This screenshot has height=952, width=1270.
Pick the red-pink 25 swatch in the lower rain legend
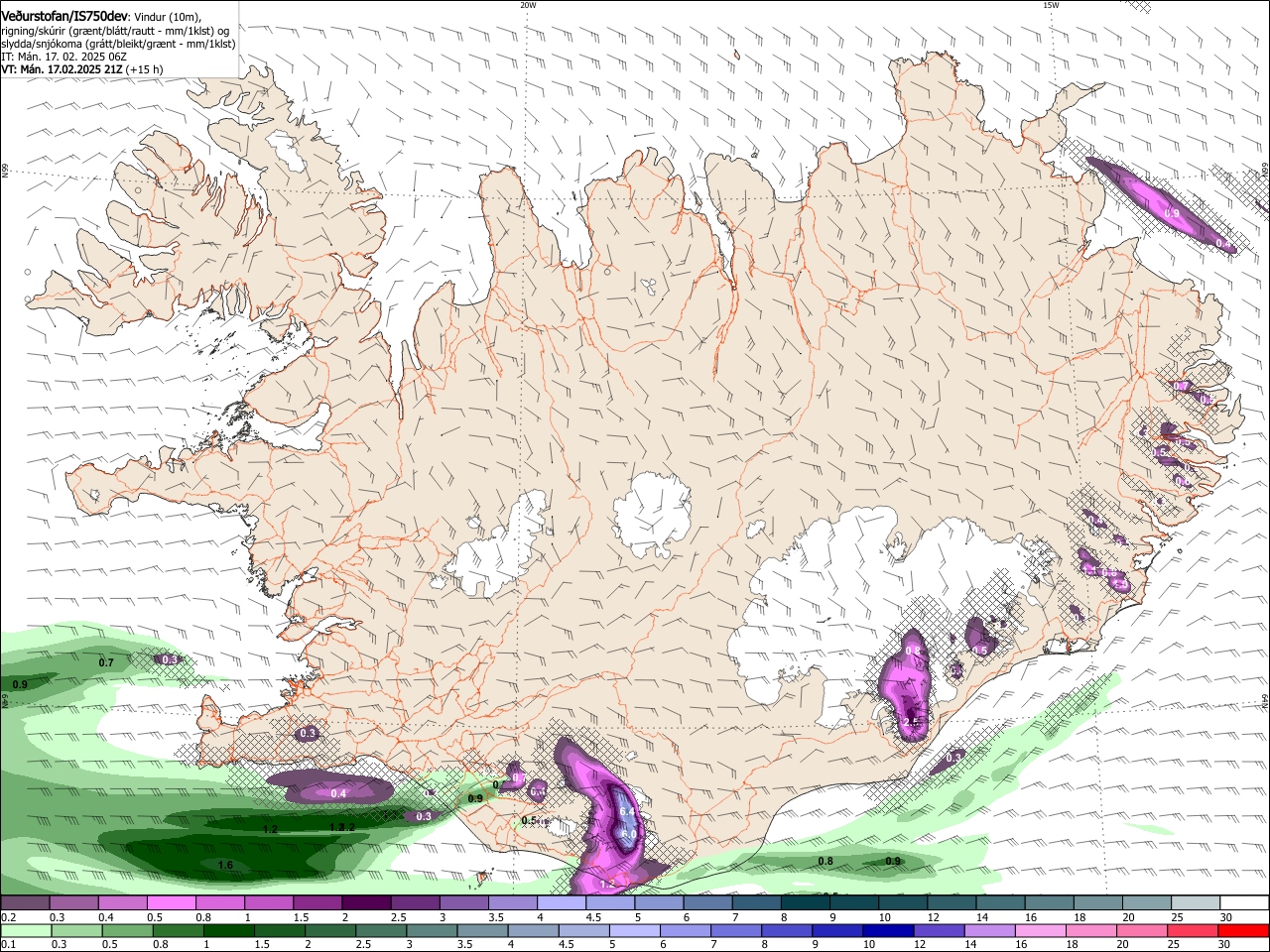coord(1194,930)
